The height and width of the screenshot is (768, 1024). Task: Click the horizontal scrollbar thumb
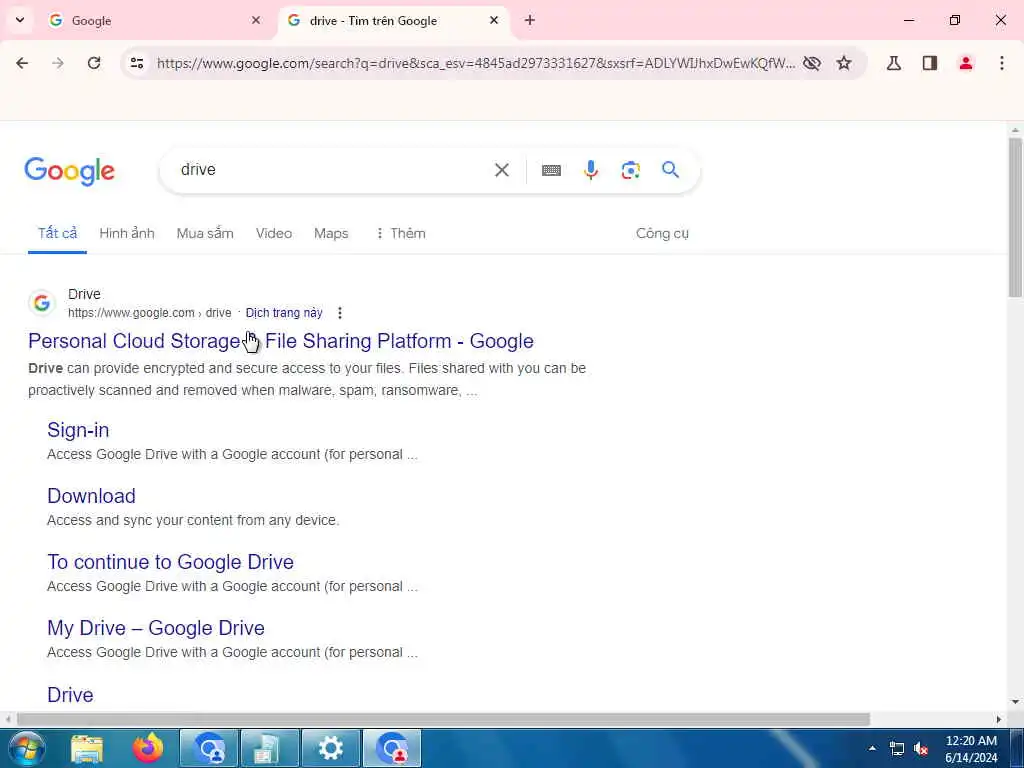click(x=443, y=719)
